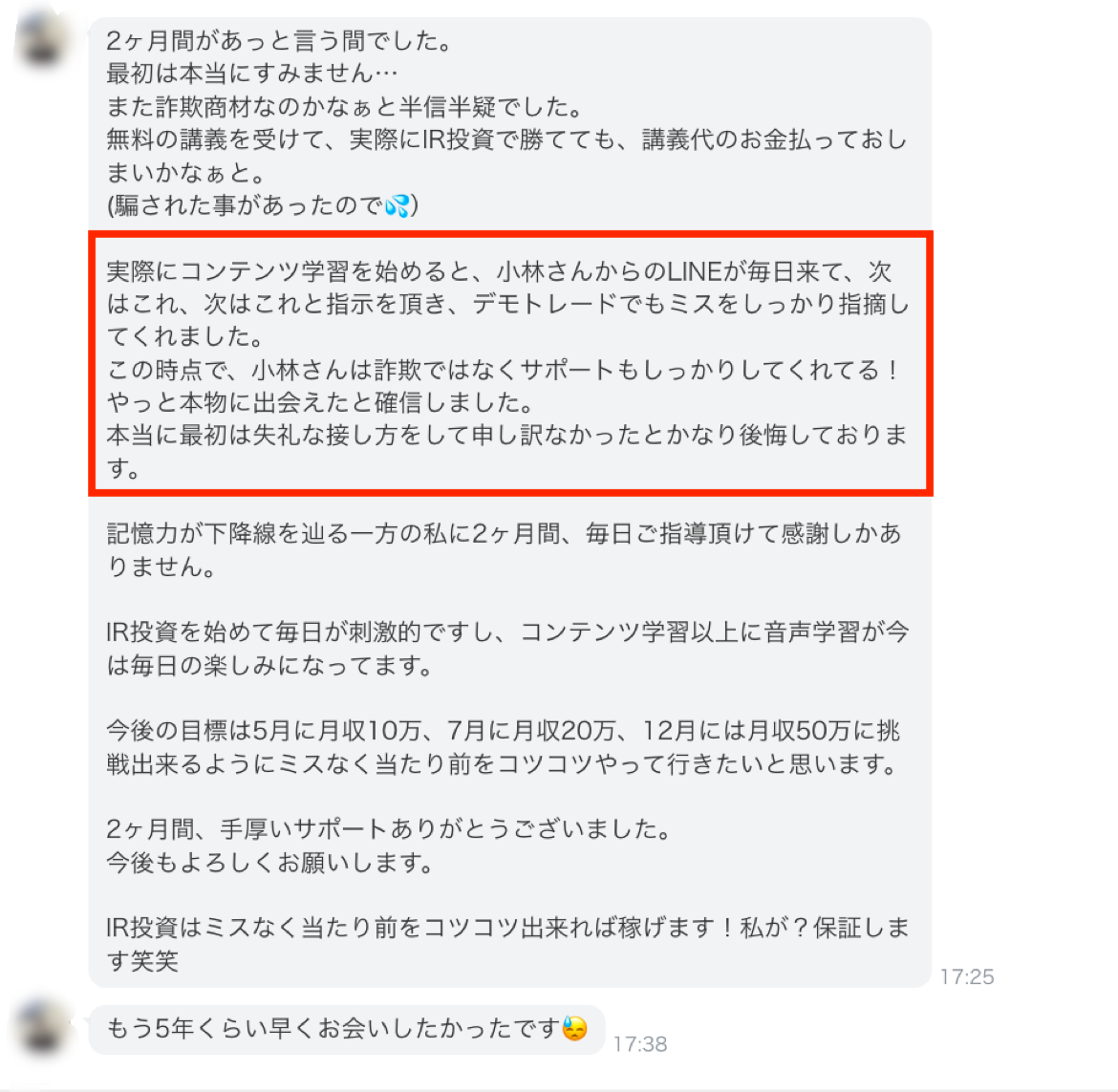1118x1092 pixels.
Task: Click the line また詐欺商材なのかなぁと半信半疑でした
Action: click(345, 107)
